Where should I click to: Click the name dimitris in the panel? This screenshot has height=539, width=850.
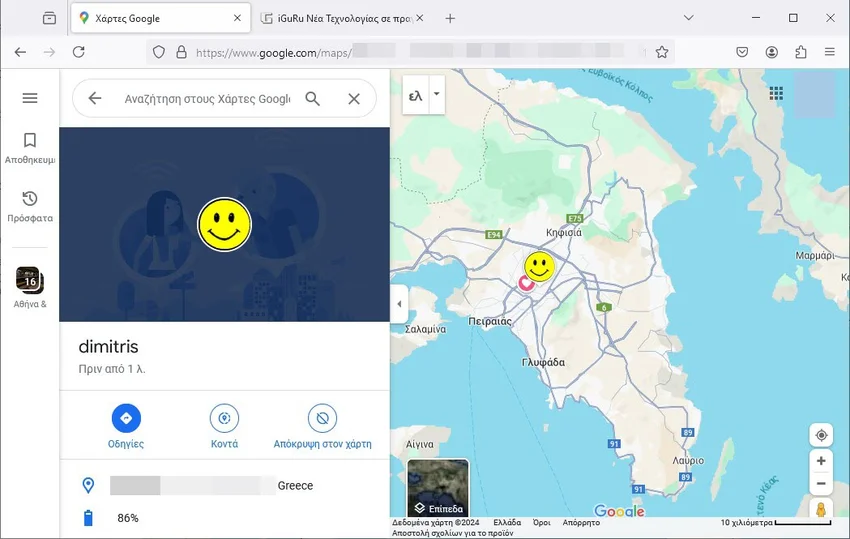108,346
